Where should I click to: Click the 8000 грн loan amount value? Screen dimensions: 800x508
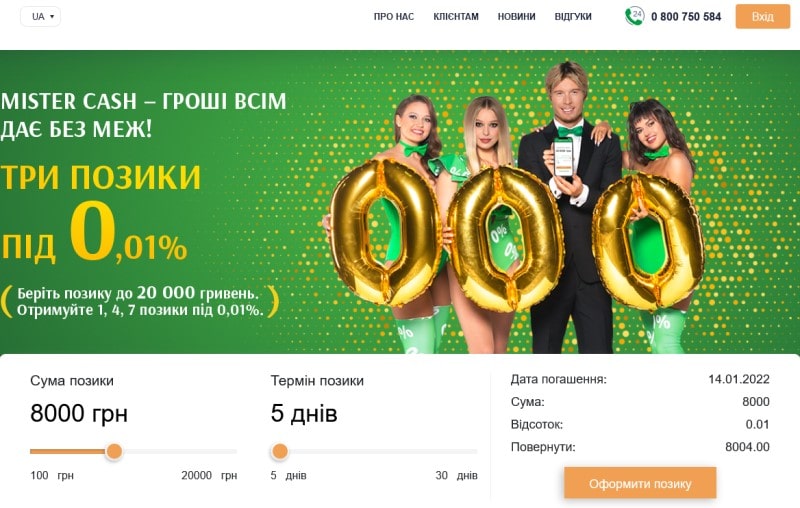click(79, 413)
